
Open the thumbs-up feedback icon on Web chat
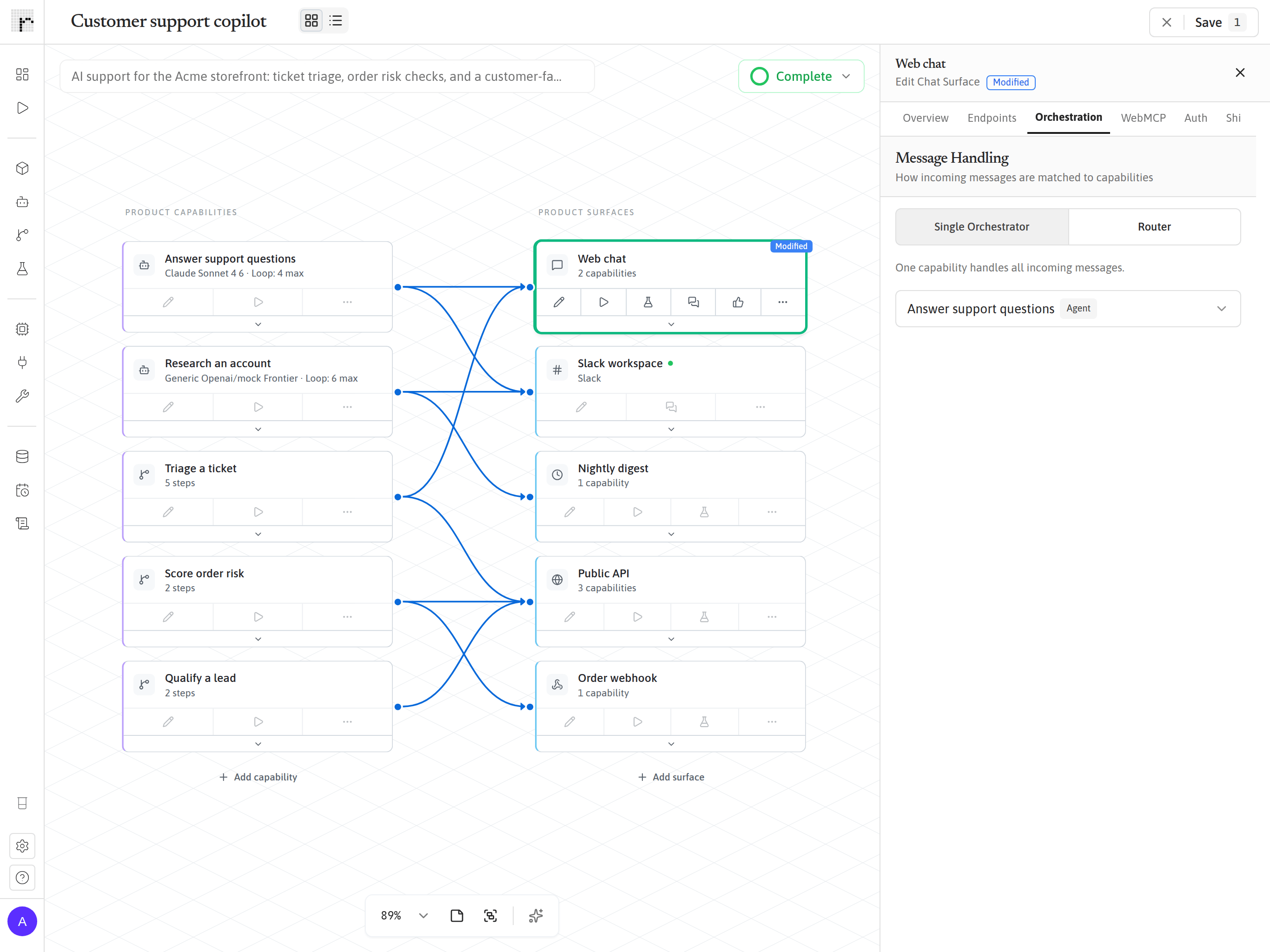[x=738, y=302]
